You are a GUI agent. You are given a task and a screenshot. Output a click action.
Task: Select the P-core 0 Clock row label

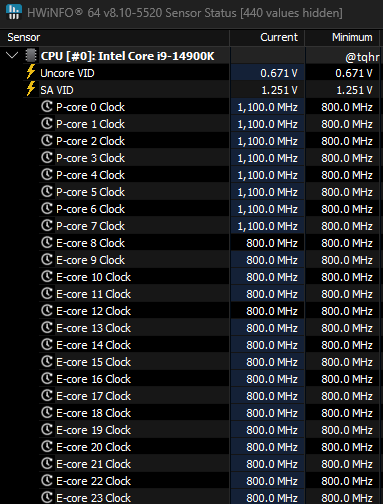(x=90, y=107)
